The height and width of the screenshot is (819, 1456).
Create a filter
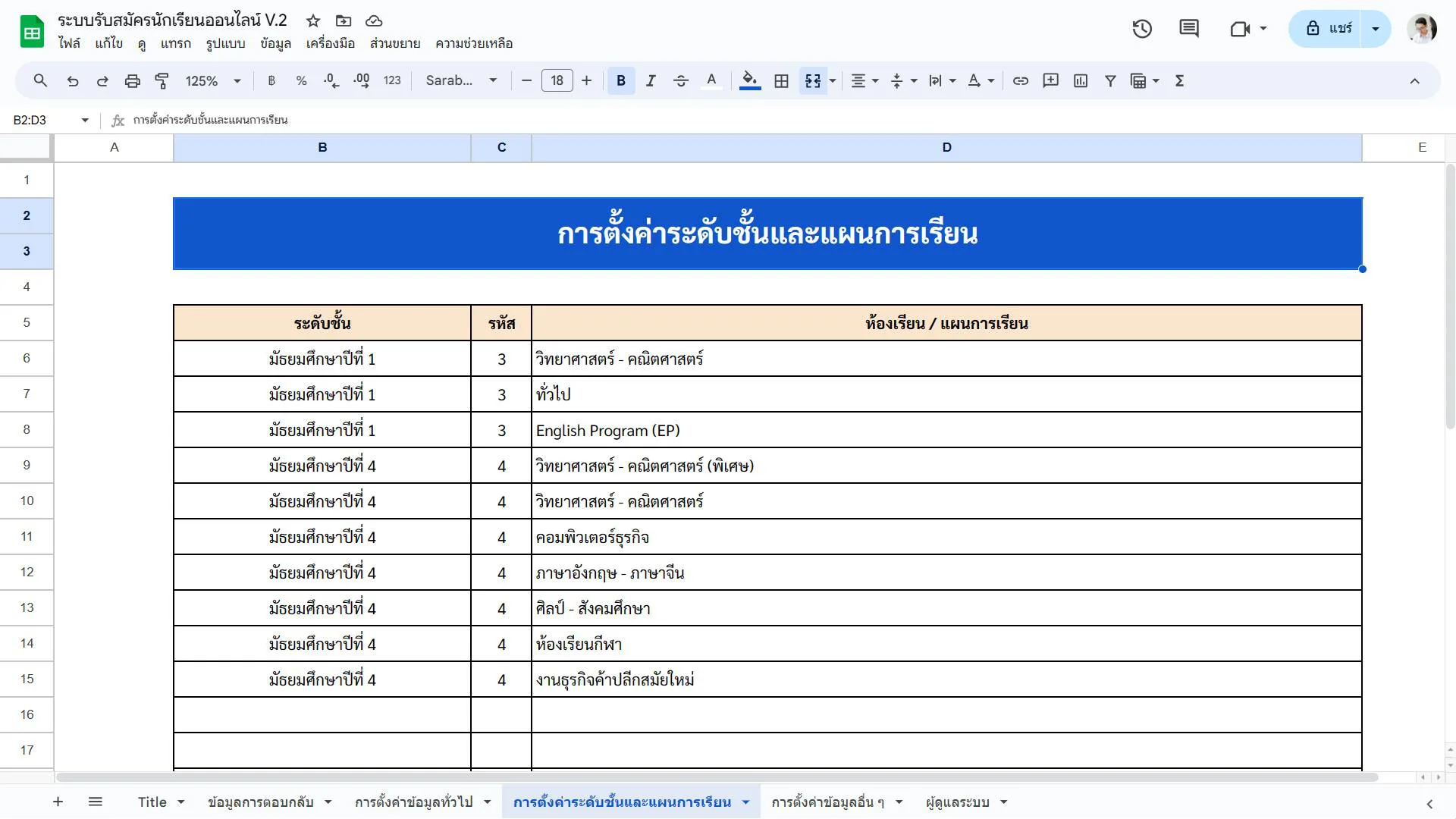point(1110,80)
